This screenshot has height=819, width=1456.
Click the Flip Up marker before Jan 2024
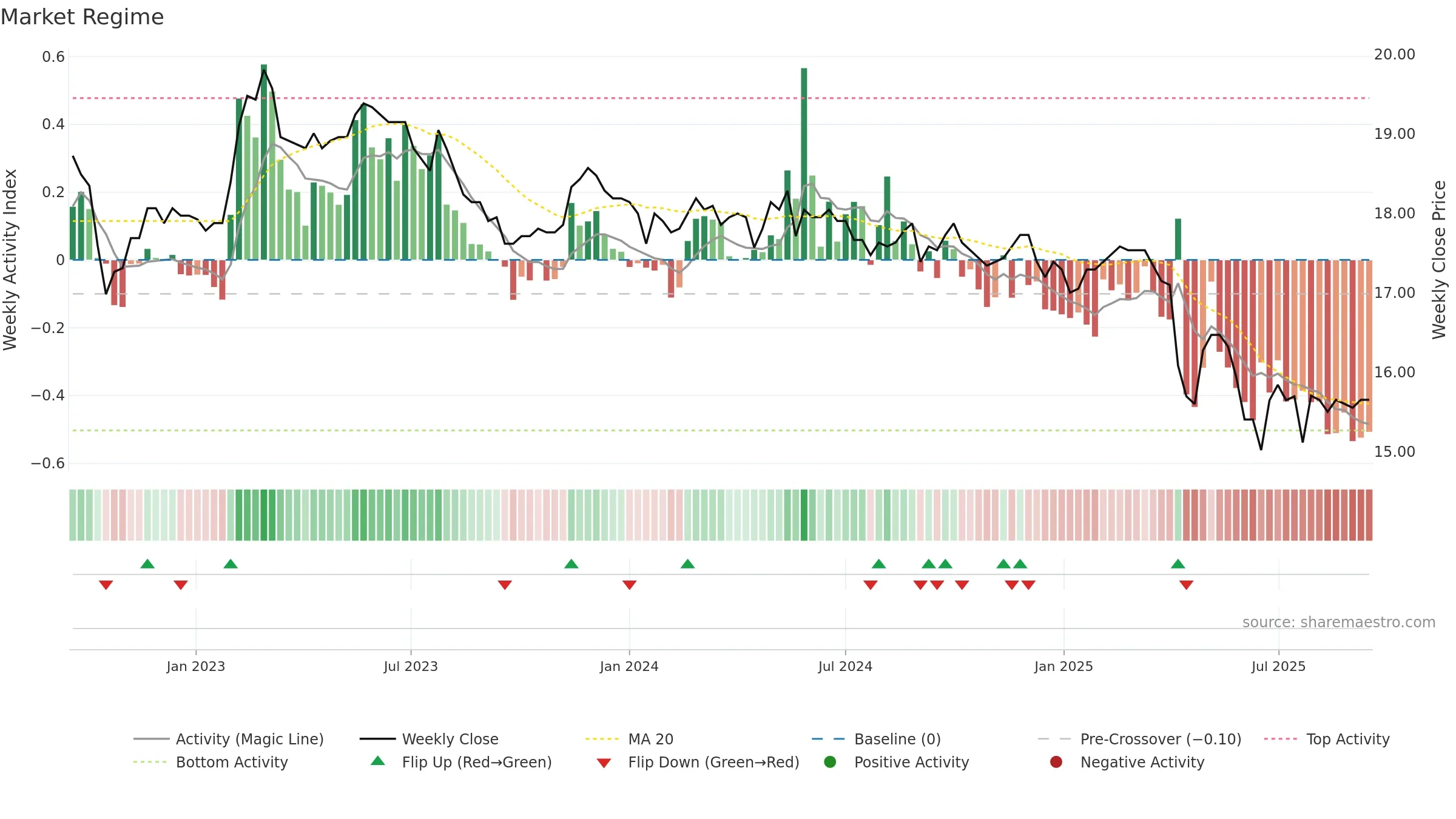tap(571, 564)
